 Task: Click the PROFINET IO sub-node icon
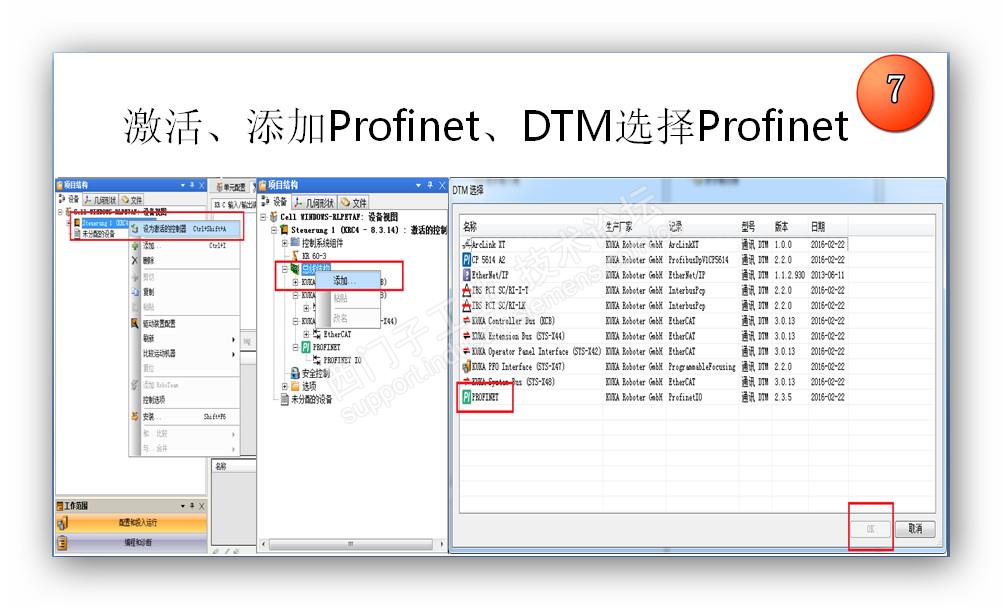point(317,360)
